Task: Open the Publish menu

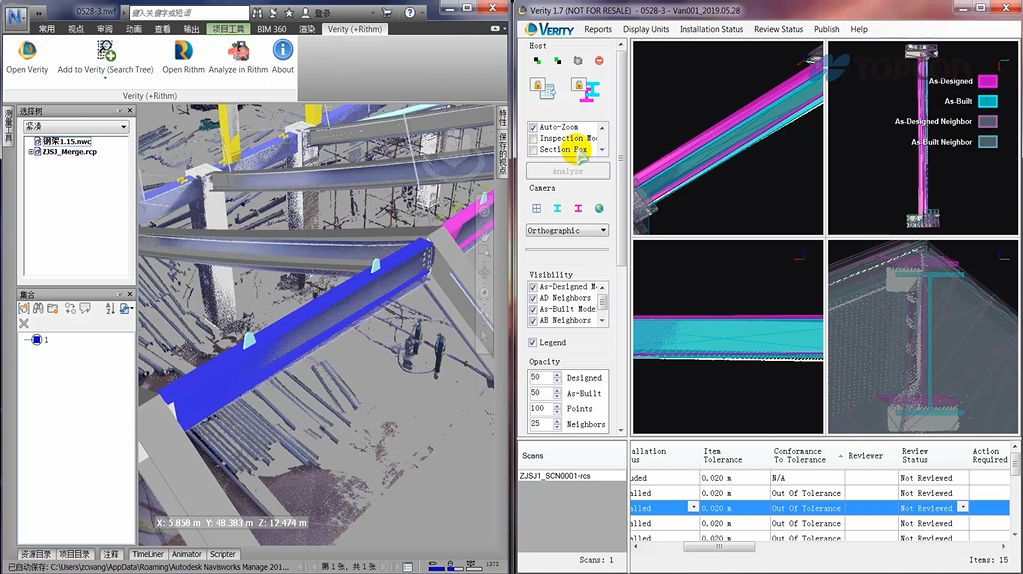Action: pyautogui.click(x=827, y=29)
